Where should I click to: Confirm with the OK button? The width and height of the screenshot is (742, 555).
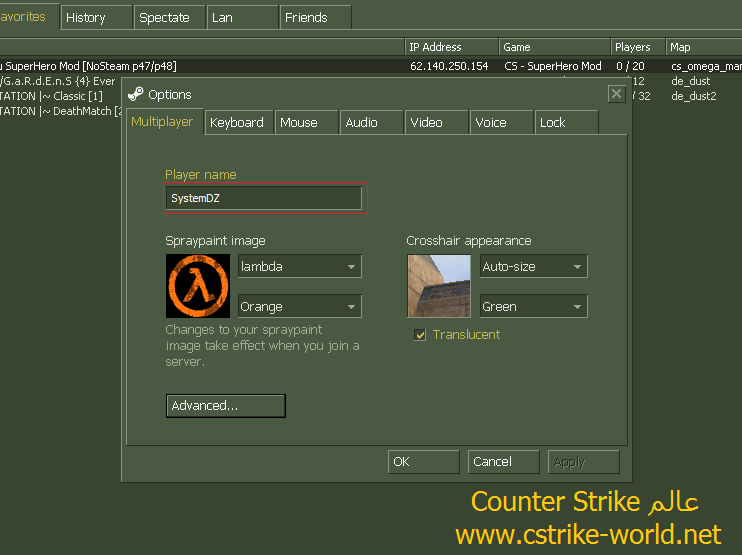point(424,462)
